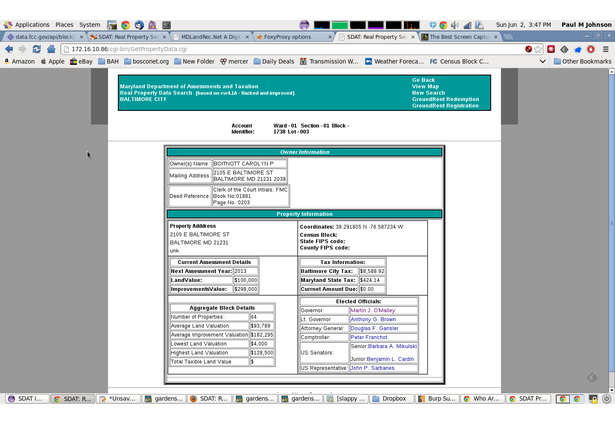This screenshot has width=615, height=424.
Task: Go to the browser Home page
Action: [x=51, y=49]
